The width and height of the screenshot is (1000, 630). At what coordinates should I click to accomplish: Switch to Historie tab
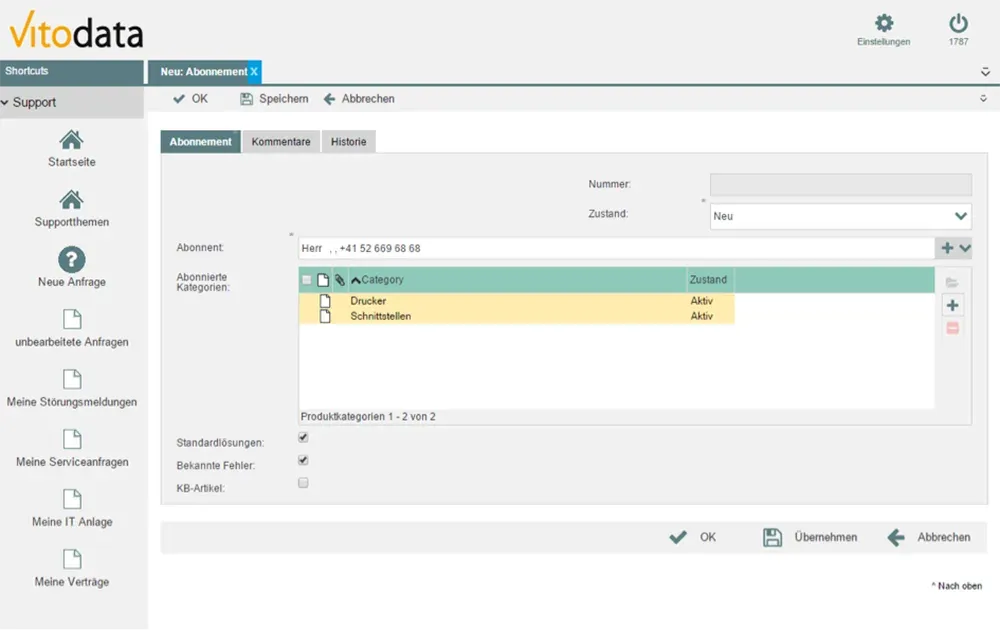pyautogui.click(x=348, y=142)
